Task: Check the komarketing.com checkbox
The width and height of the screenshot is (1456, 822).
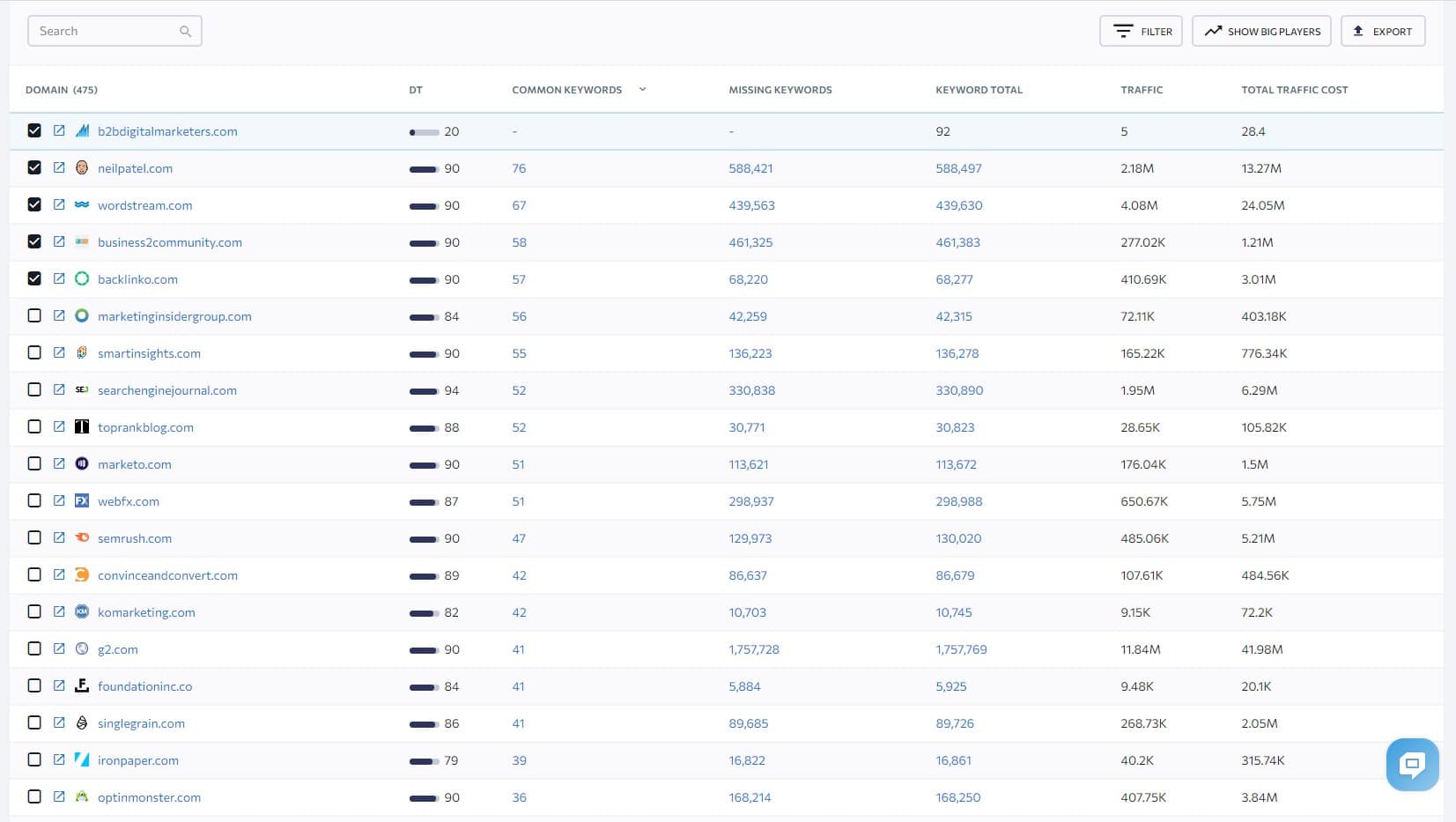Action: pos(34,611)
